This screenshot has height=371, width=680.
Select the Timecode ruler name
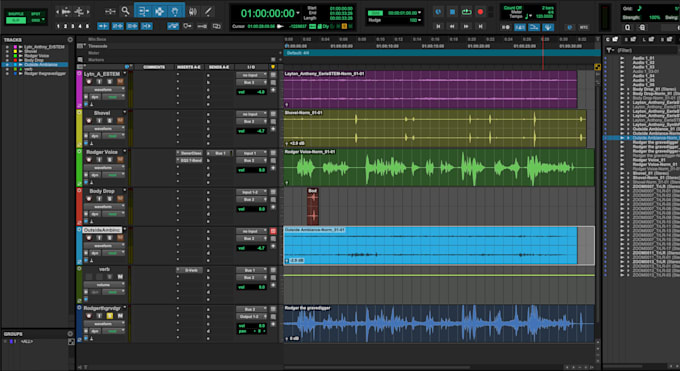point(98,46)
